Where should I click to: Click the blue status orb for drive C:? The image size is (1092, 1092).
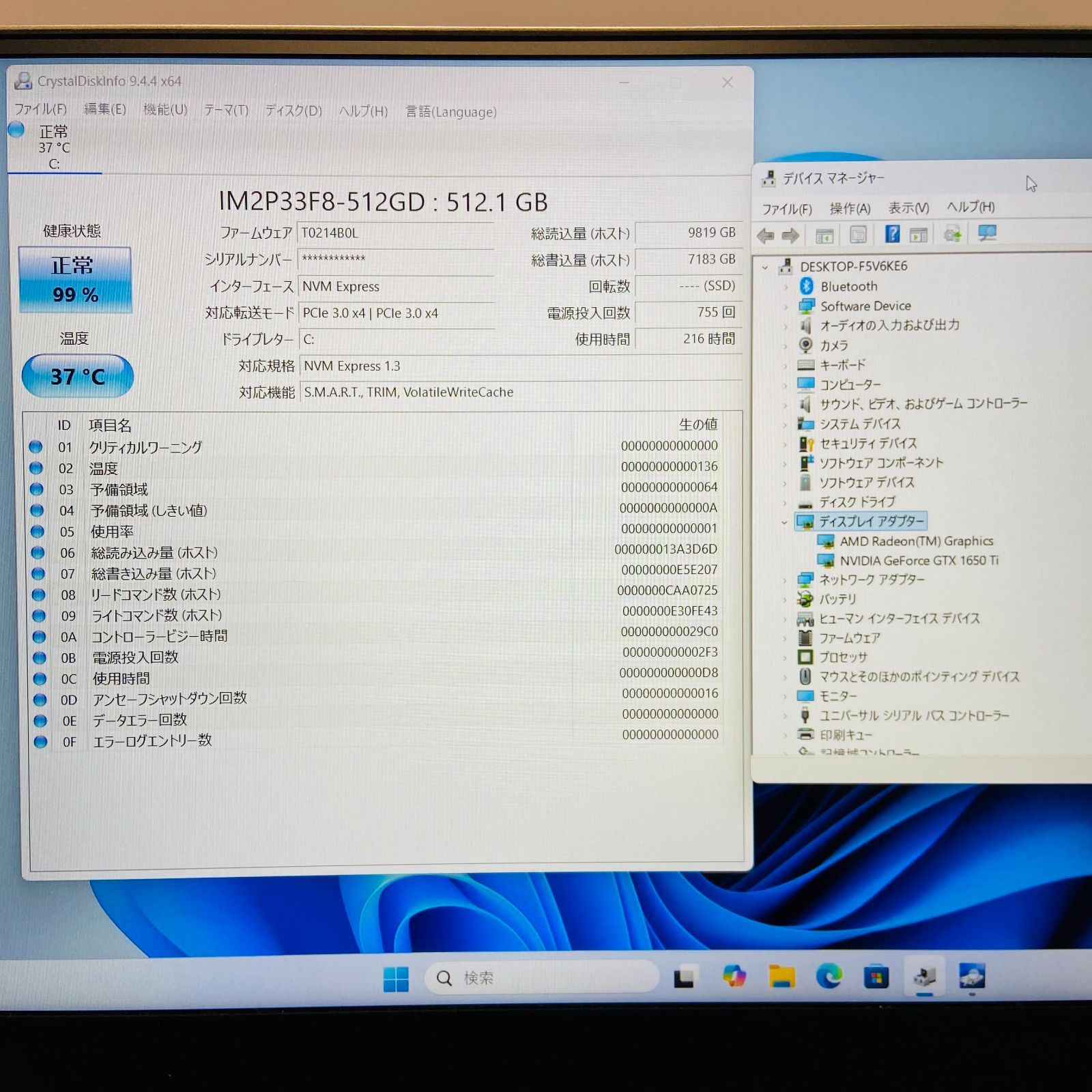click(16, 130)
